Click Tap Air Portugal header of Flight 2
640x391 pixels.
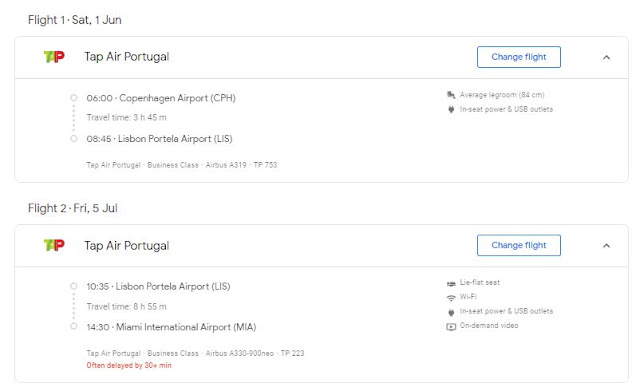click(x=127, y=245)
